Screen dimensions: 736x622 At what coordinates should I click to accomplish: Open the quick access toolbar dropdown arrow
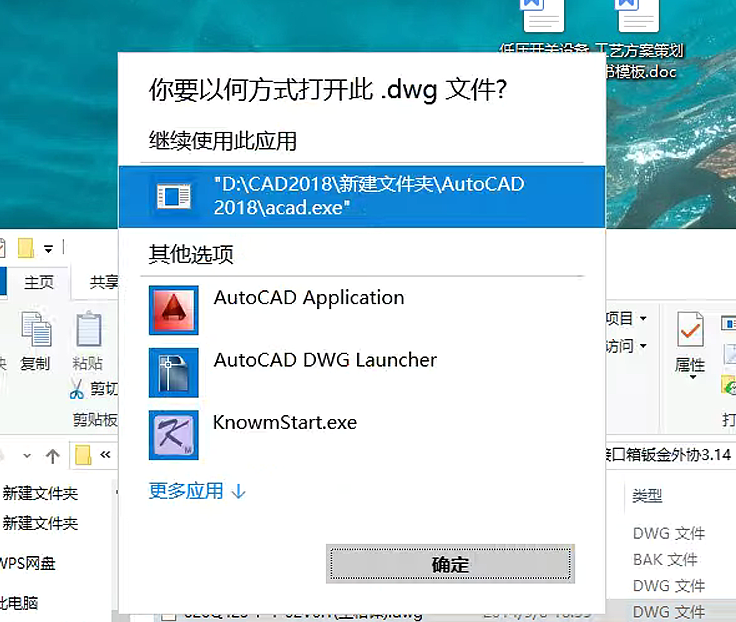point(48,248)
